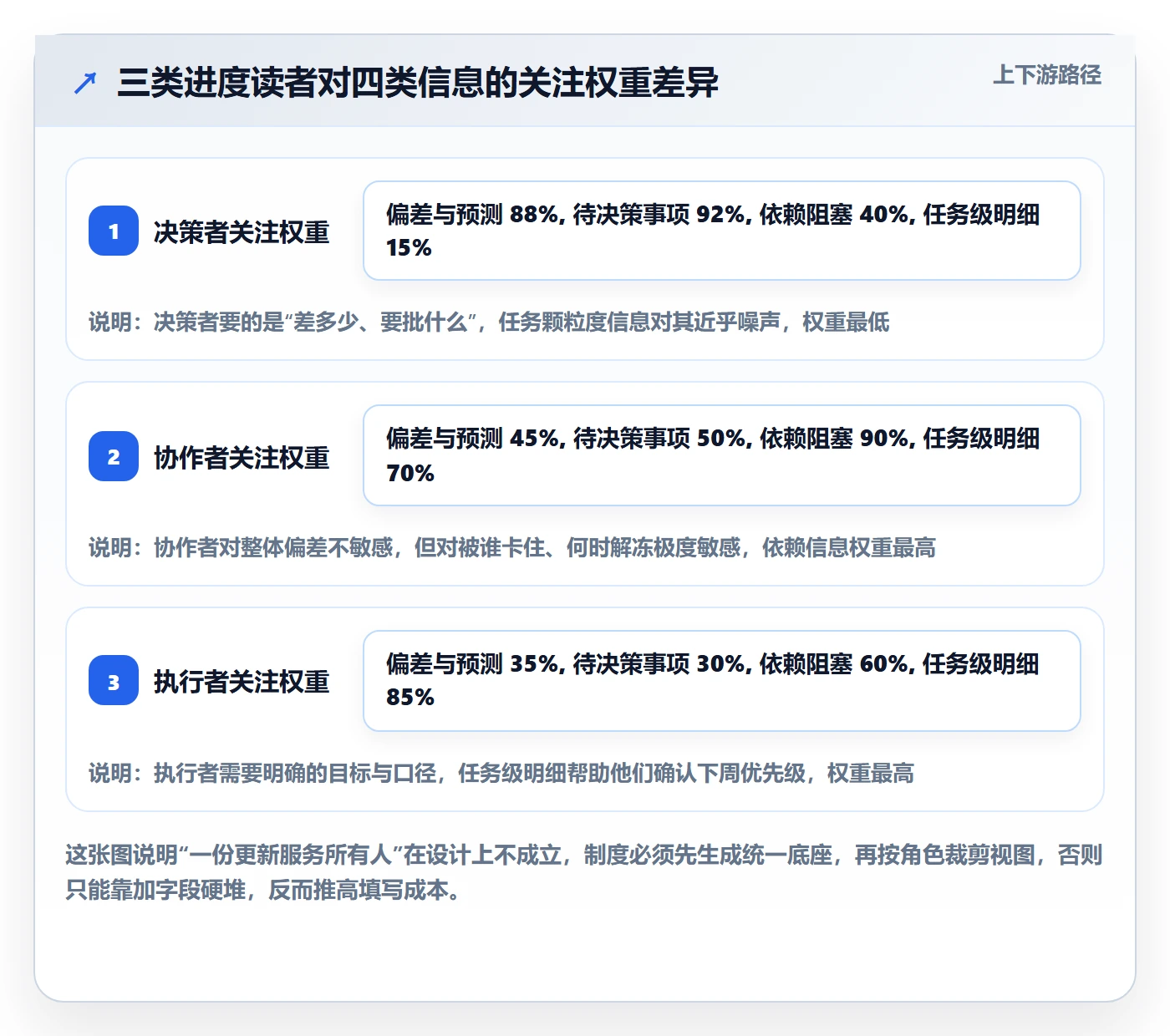The width and height of the screenshot is (1170, 1036).
Task: Click the 上下游路径 label in header
Action: pyautogui.click(x=1046, y=75)
